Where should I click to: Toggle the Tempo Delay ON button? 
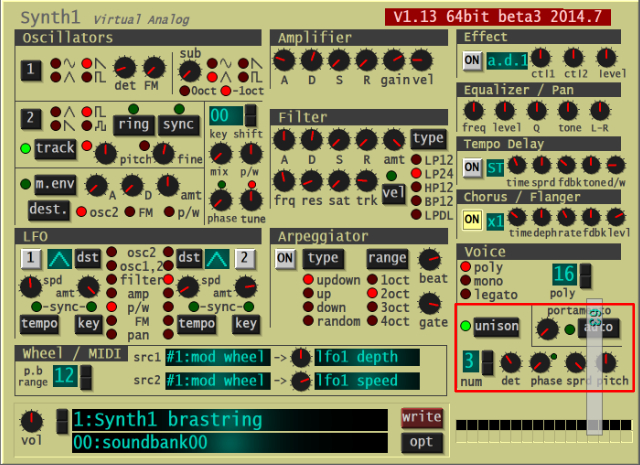472,167
